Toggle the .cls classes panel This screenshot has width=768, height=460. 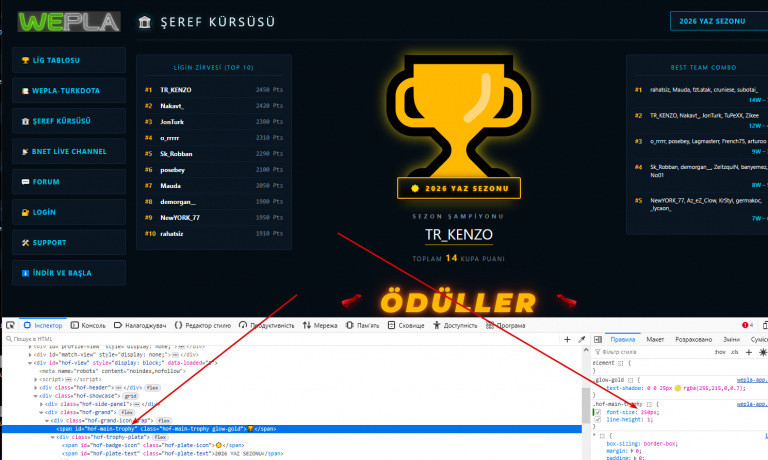734,352
